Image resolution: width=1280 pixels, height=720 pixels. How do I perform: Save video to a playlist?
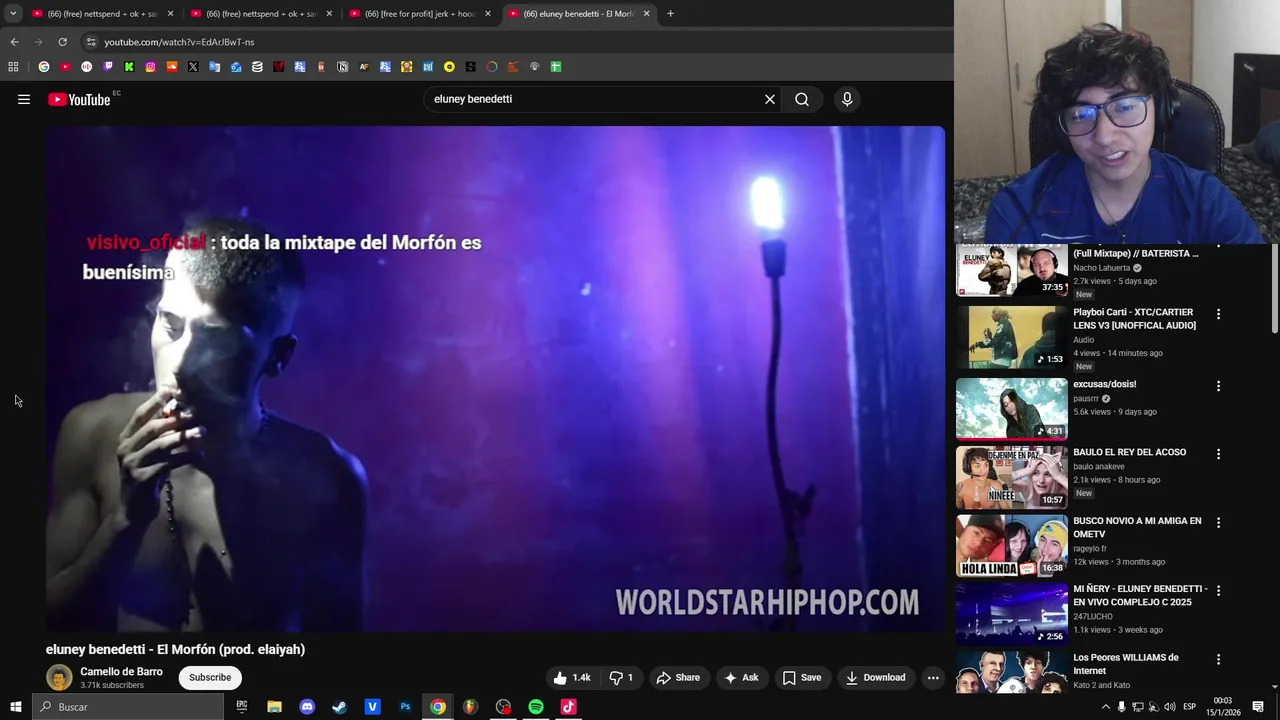click(x=802, y=677)
